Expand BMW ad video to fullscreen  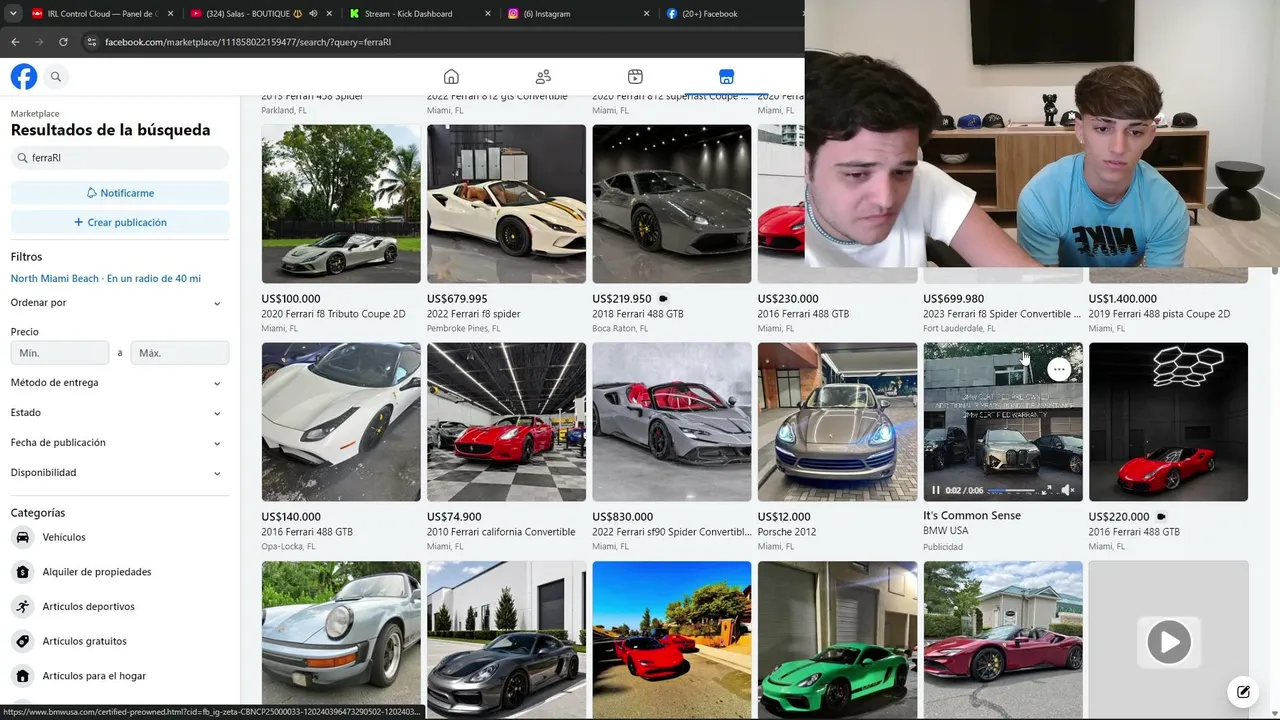1047,490
